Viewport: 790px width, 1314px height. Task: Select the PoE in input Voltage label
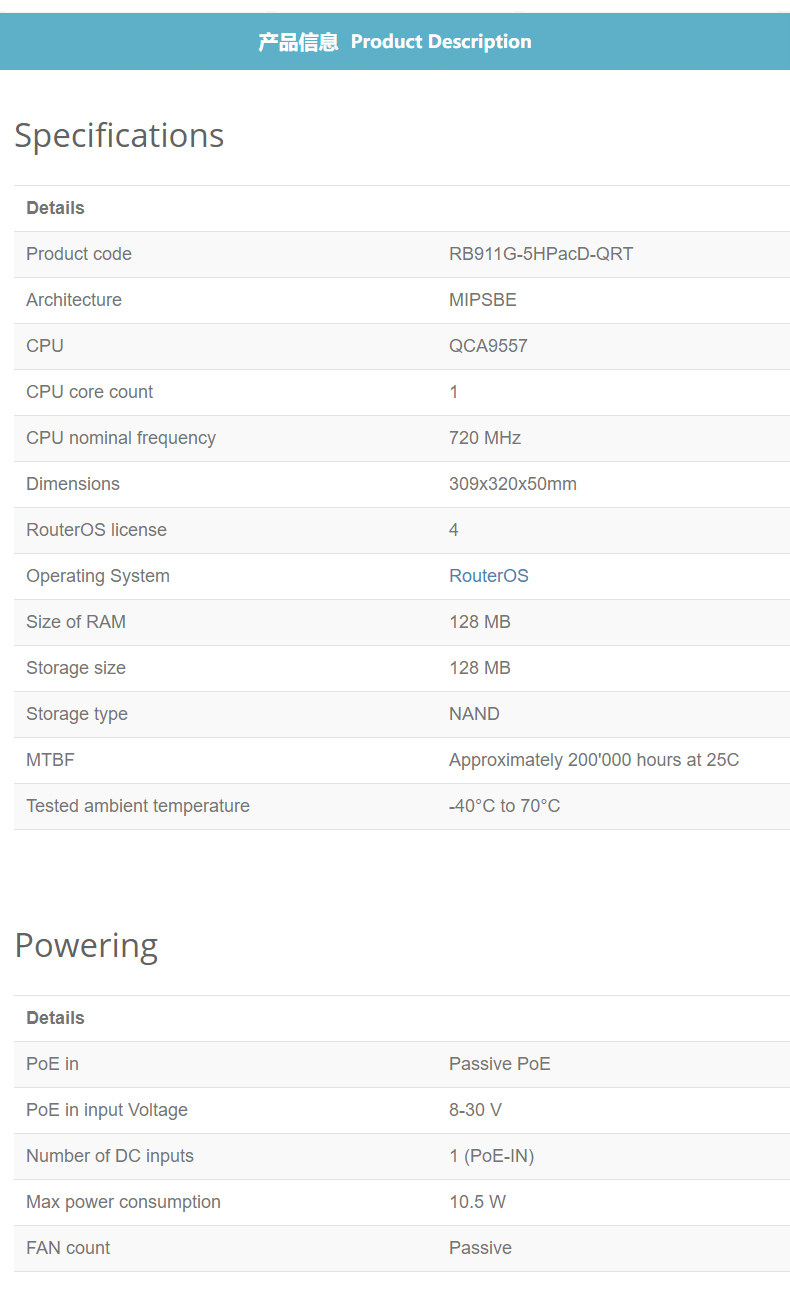pyautogui.click(x=107, y=1110)
